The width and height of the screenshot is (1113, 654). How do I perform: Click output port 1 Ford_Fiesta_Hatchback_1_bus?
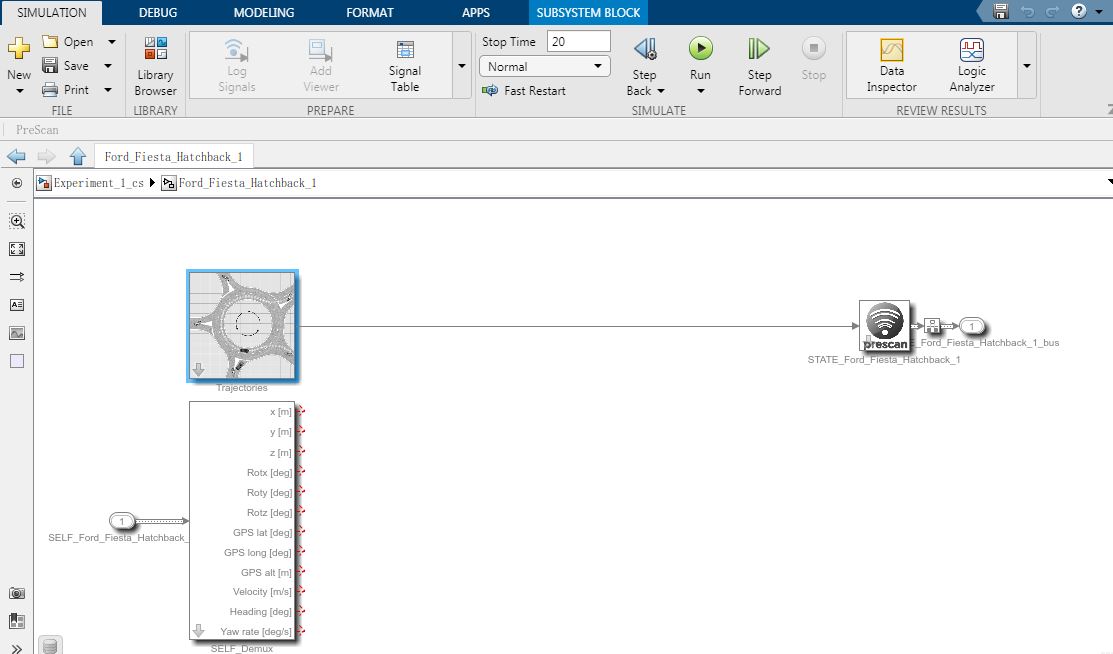(x=972, y=326)
